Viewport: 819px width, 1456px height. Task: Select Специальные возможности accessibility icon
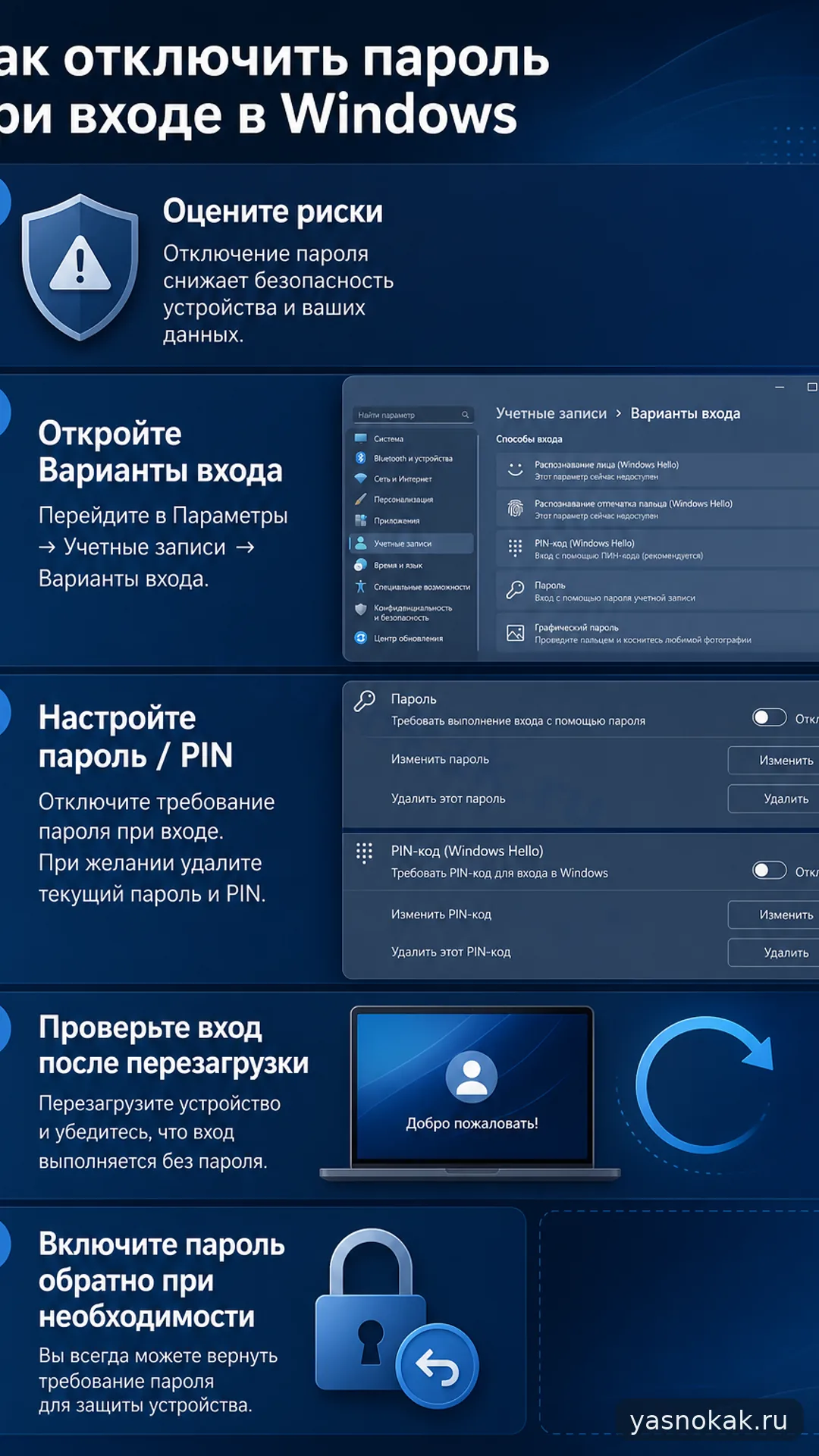tap(361, 586)
